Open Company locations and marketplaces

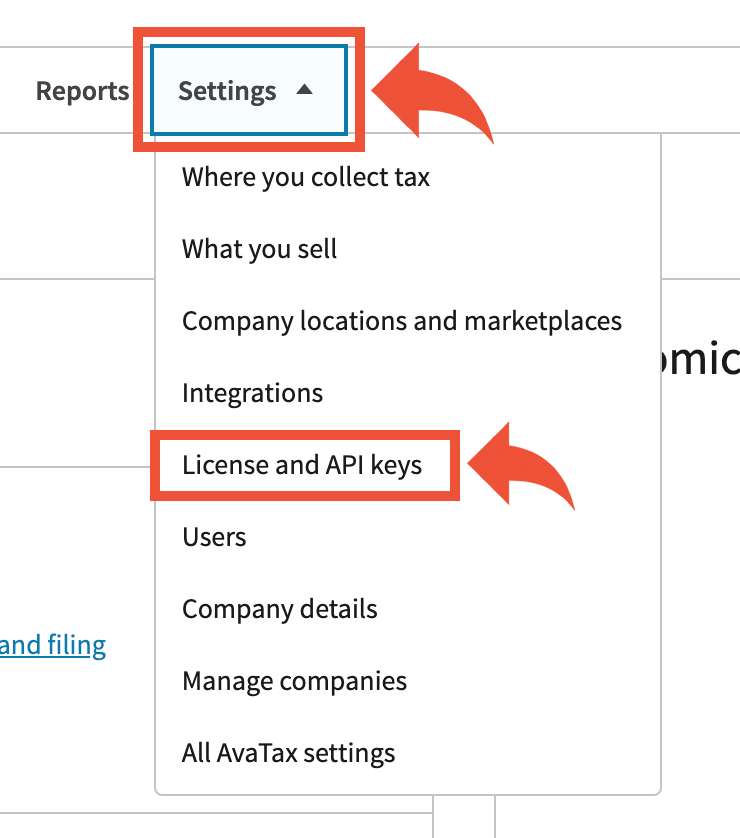pos(401,321)
